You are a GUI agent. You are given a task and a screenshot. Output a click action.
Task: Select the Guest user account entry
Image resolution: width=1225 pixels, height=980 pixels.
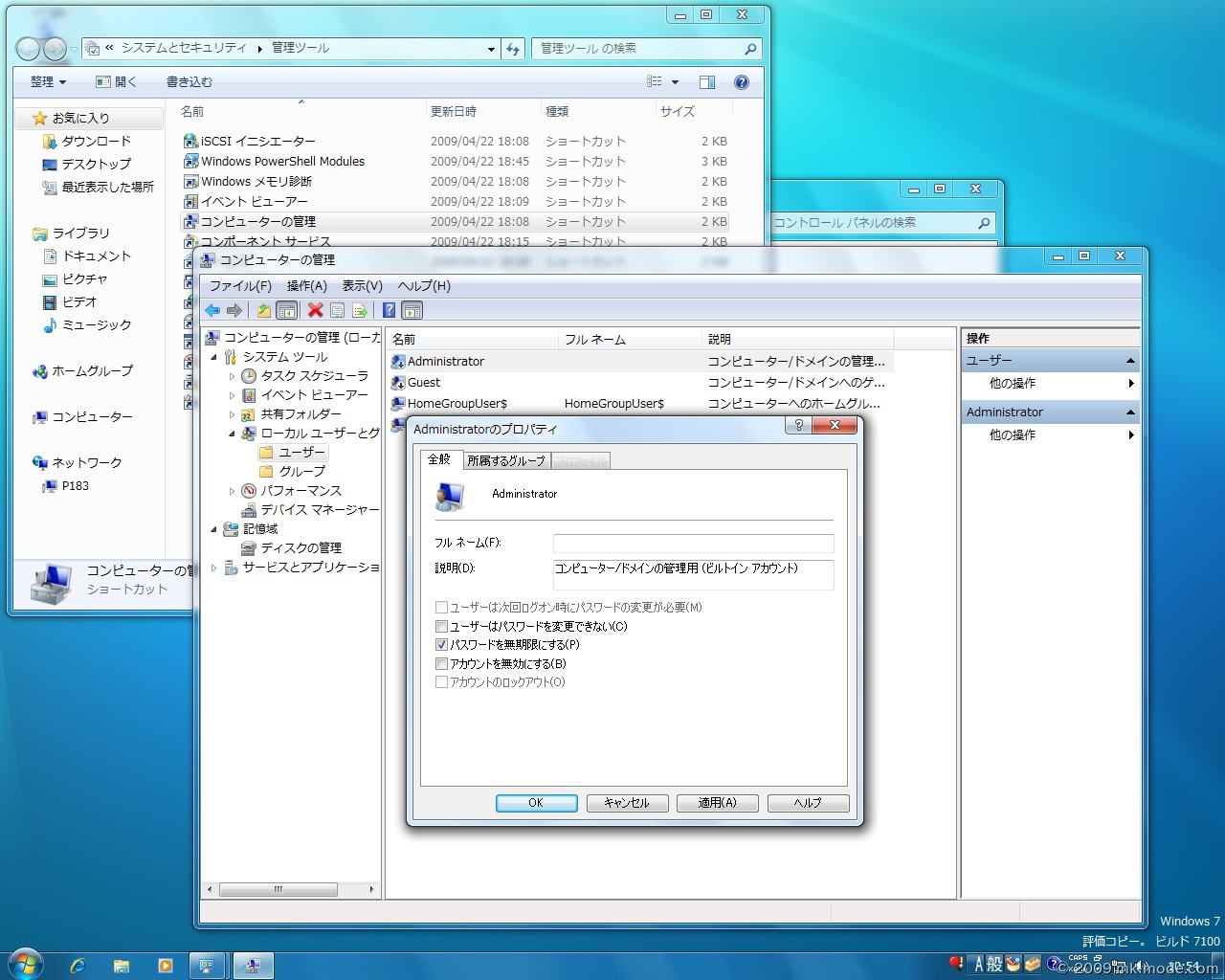click(x=424, y=382)
